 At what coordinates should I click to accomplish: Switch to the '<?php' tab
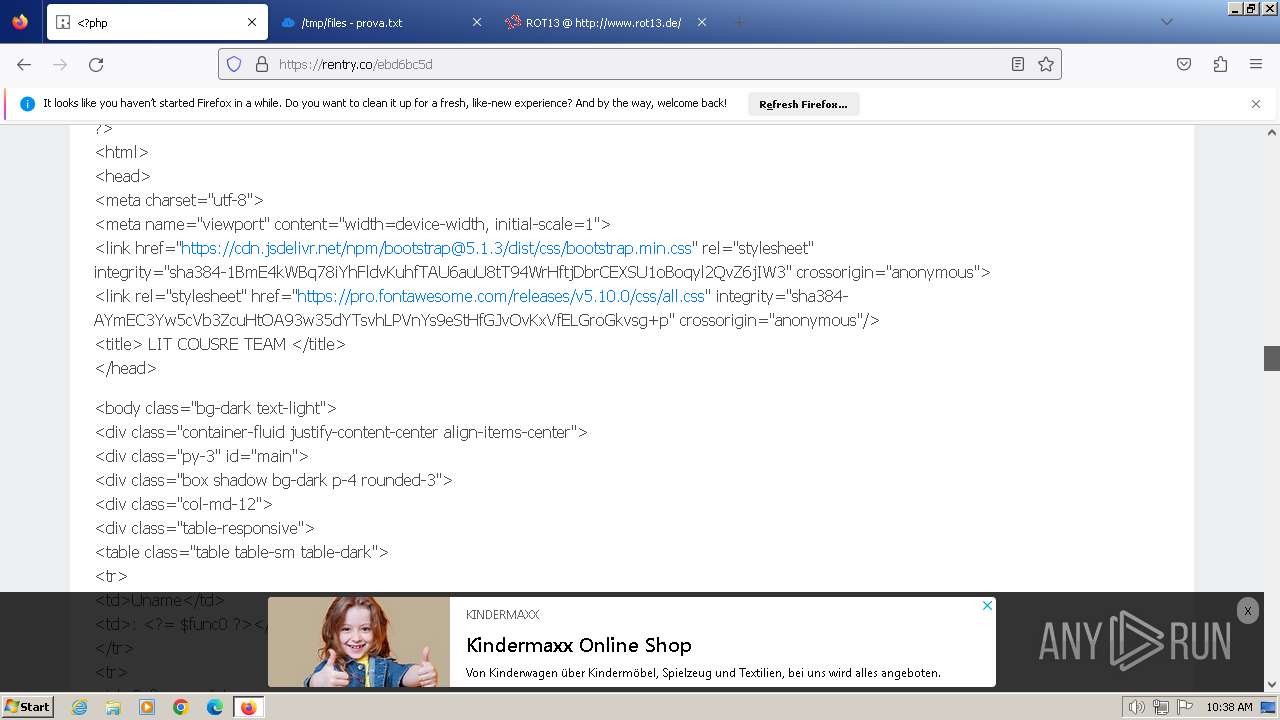coord(155,22)
